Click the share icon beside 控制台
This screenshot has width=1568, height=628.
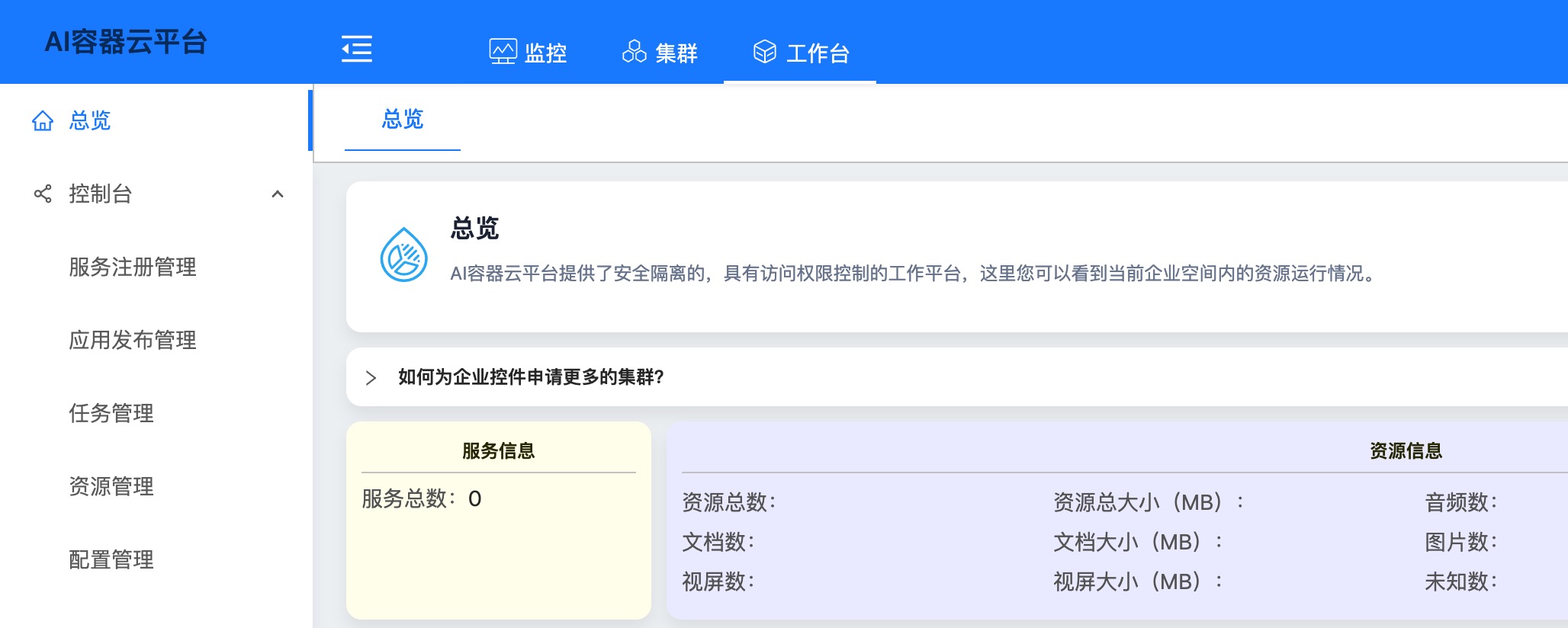[43, 194]
